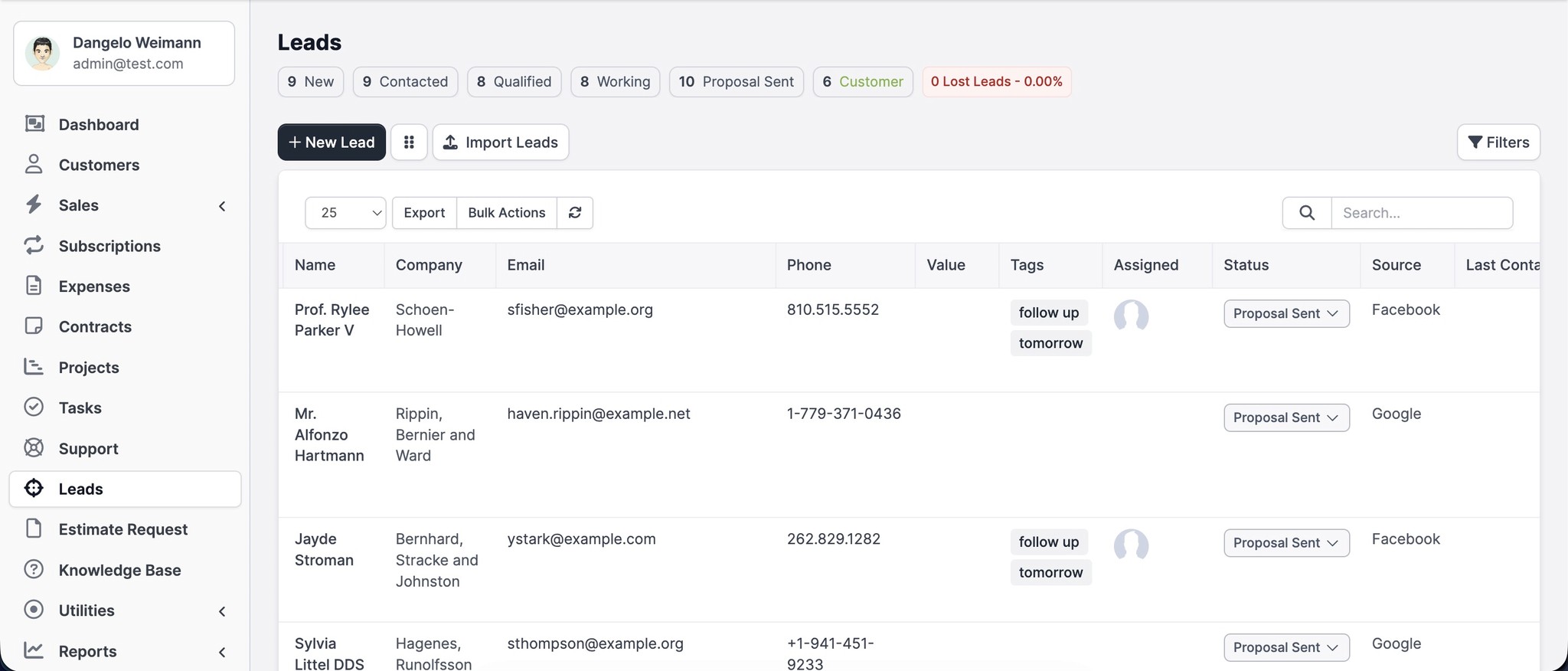
Task: Show 0 Lost Leads filter
Action: (997, 82)
